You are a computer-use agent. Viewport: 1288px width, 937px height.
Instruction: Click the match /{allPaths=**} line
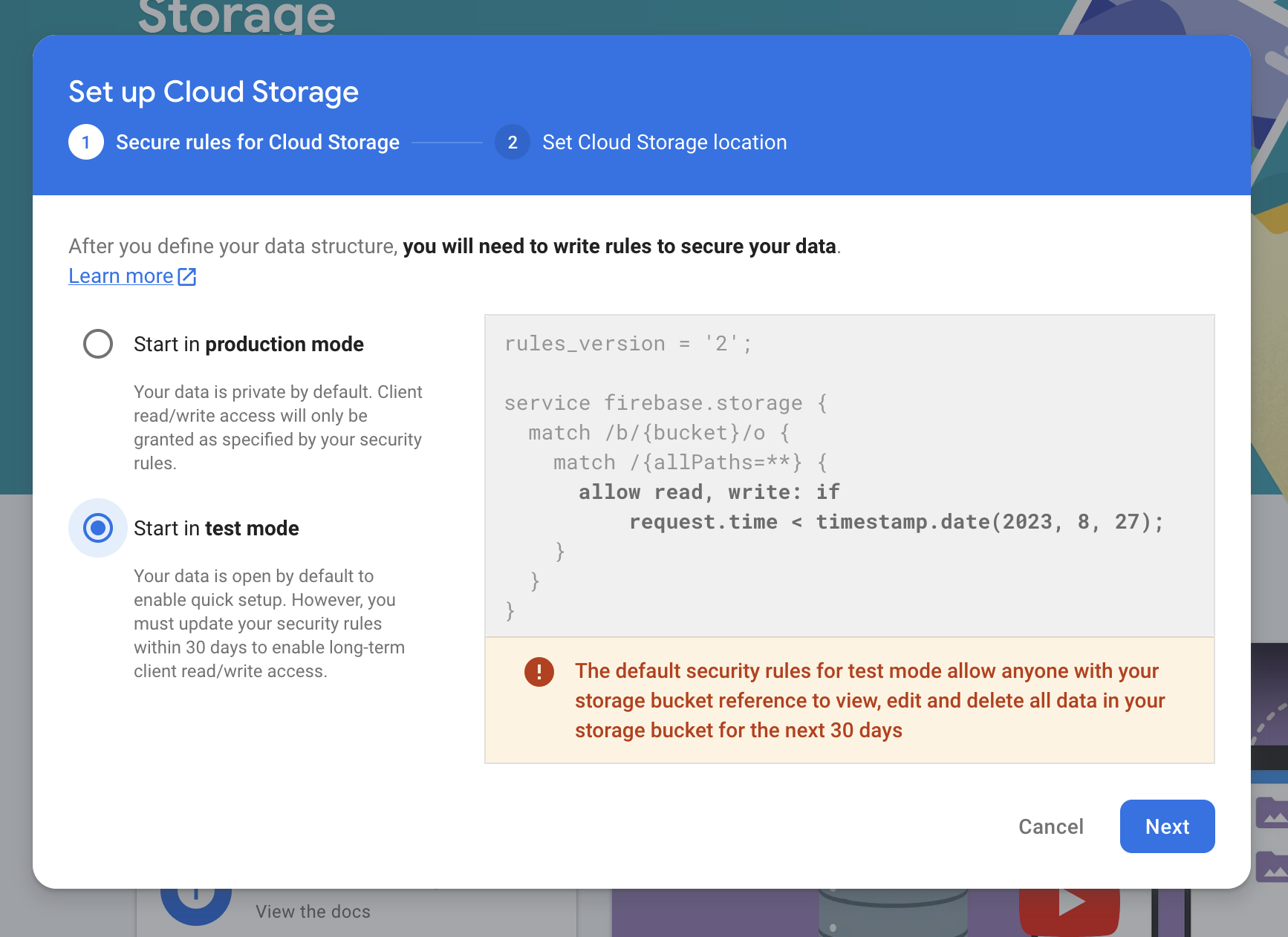click(690, 463)
